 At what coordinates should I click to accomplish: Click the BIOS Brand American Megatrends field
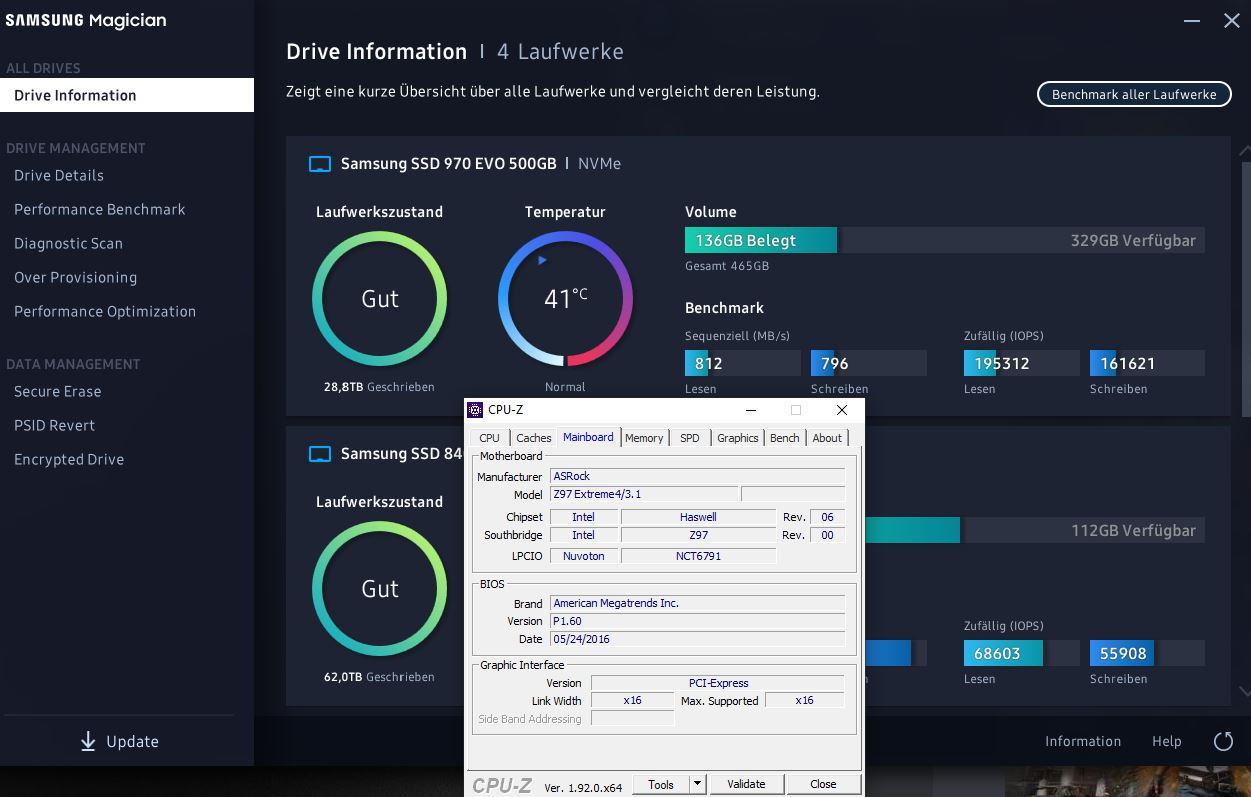(698, 603)
